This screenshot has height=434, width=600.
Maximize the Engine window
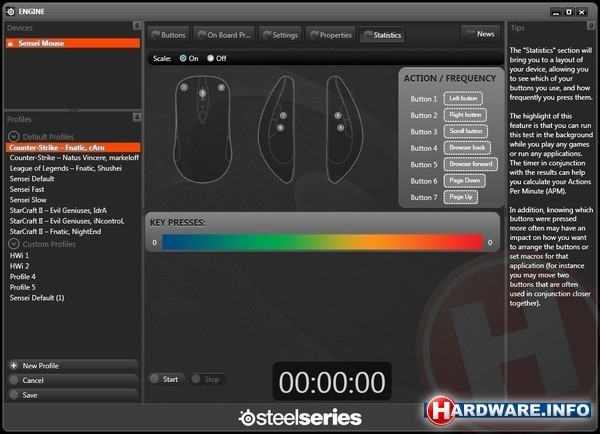[x=569, y=12]
